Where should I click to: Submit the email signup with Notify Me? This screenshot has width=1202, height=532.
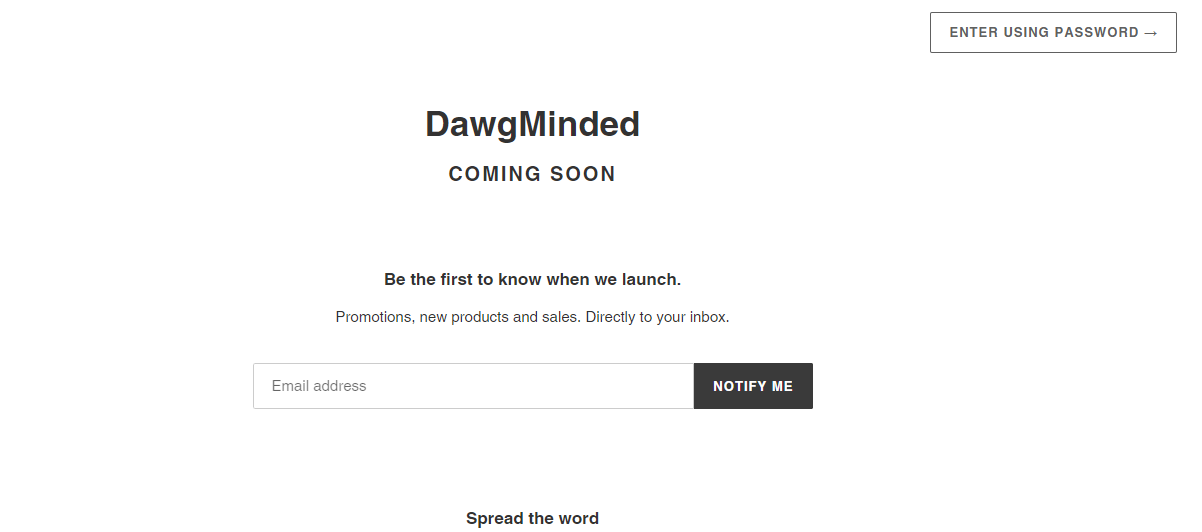pyautogui.click(x=753, y=386)
